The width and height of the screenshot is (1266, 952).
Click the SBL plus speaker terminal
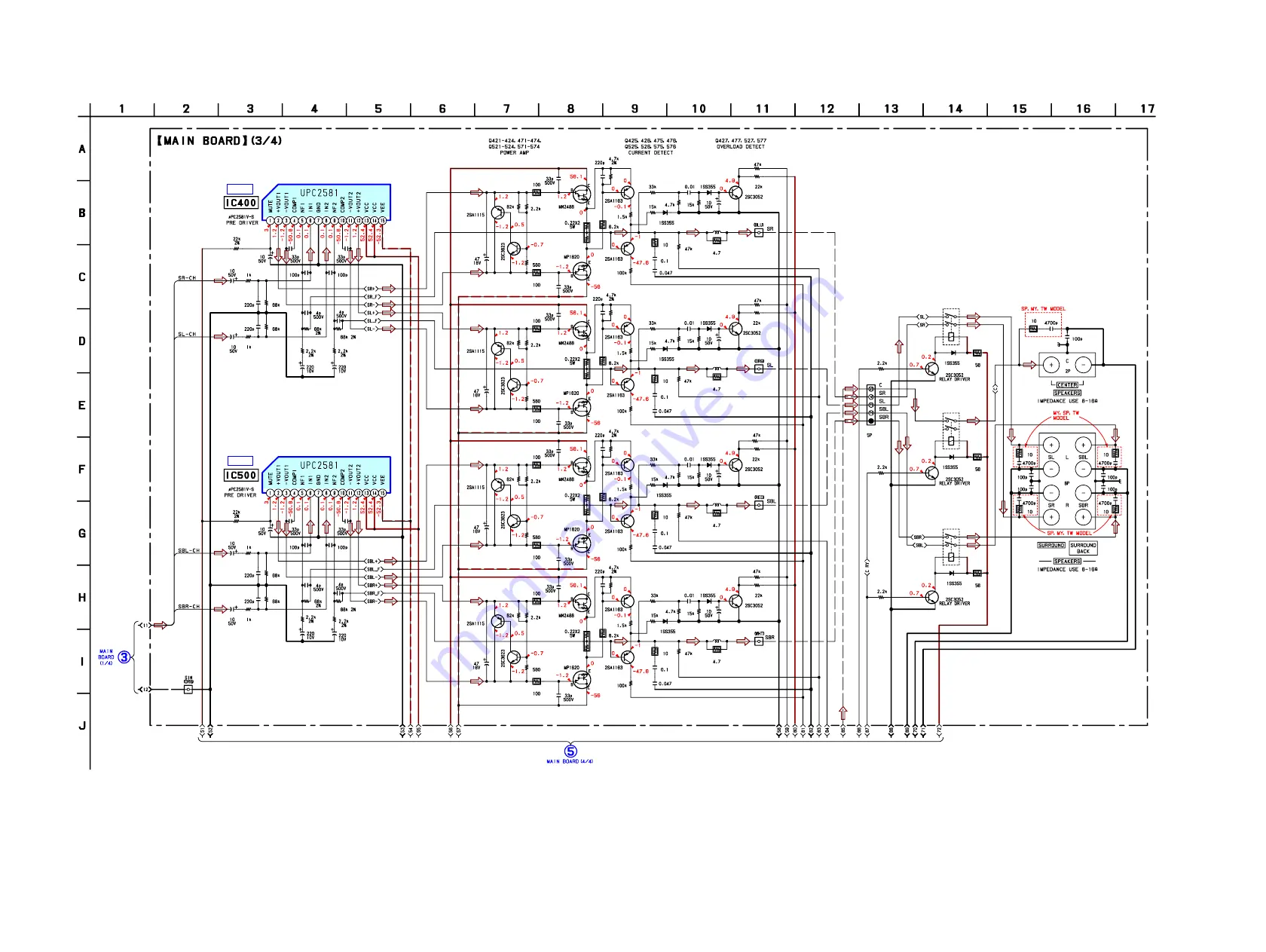pyautogui.click(x=1083, y=445)
